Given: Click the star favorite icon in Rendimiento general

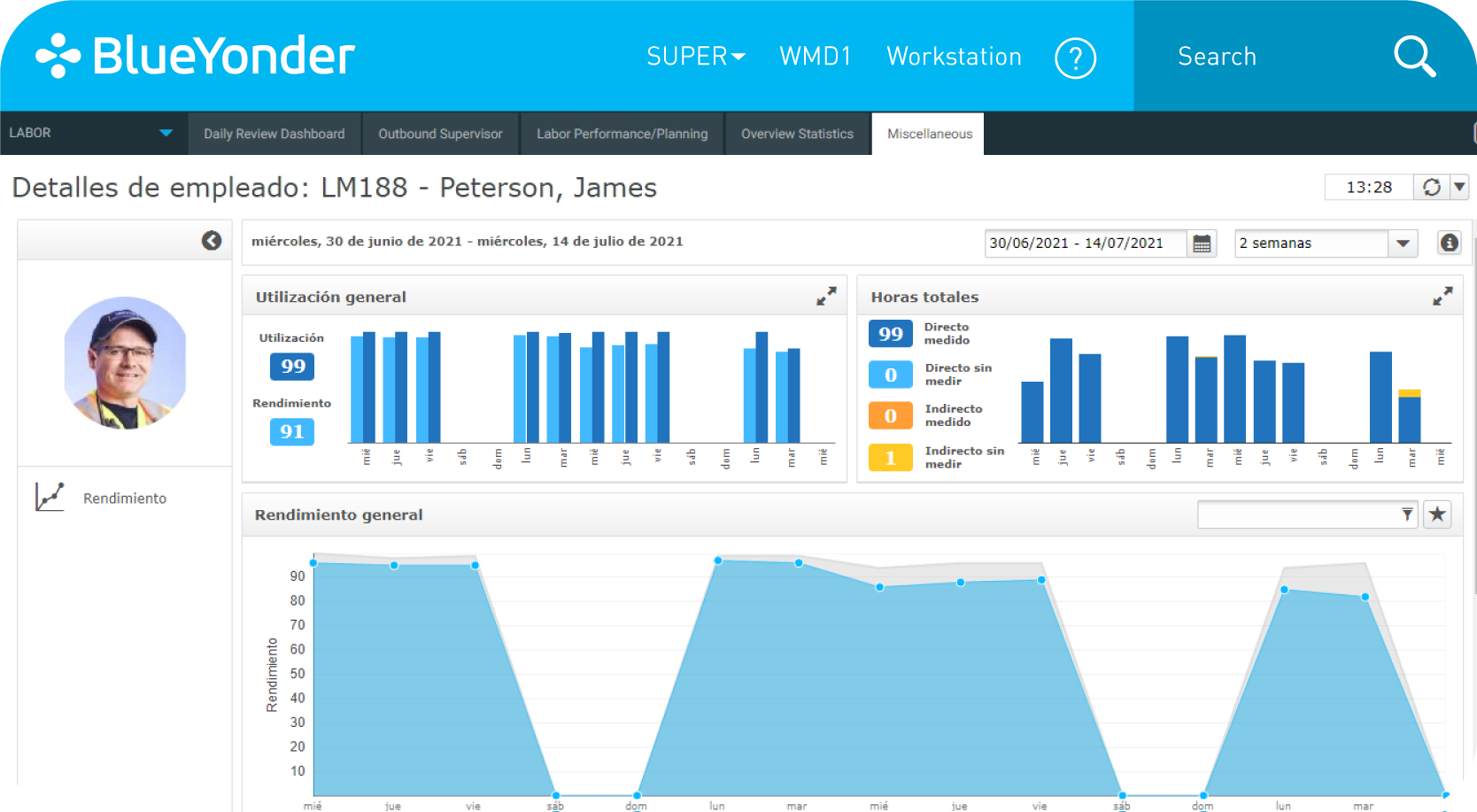Looking at the screenshot, I should coord(1436,514).
